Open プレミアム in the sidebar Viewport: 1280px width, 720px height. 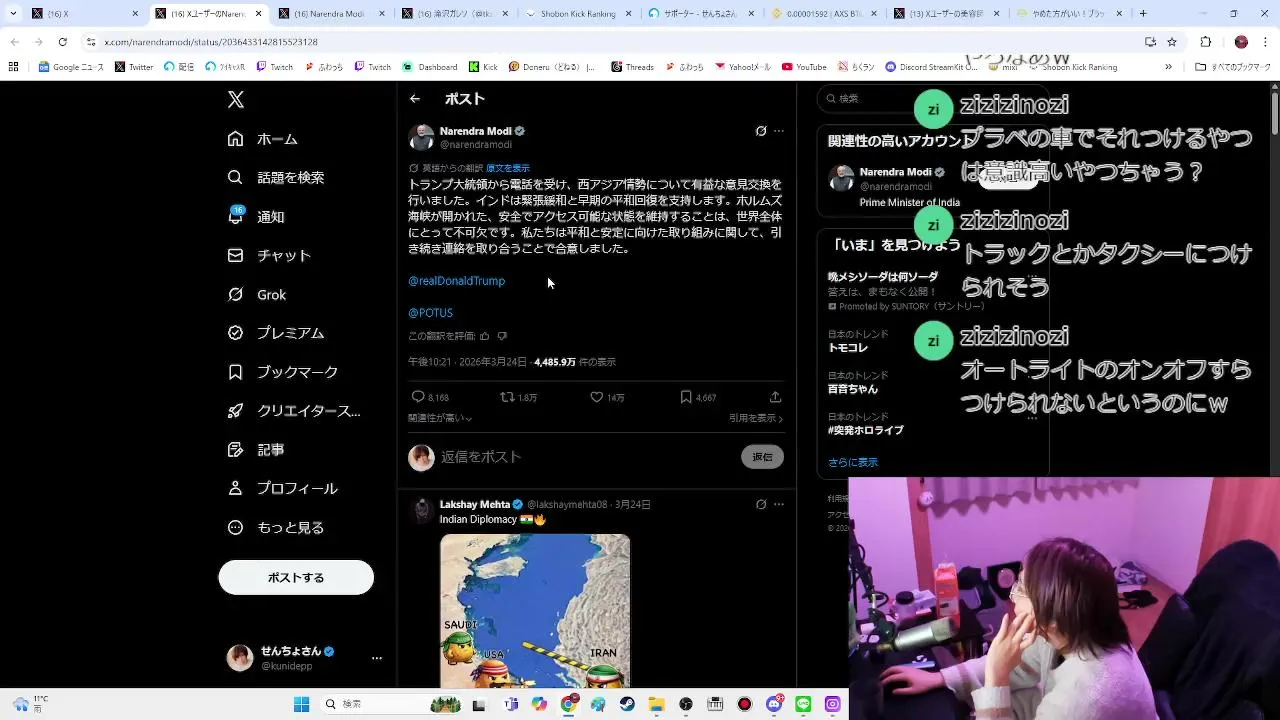point(275,333)
